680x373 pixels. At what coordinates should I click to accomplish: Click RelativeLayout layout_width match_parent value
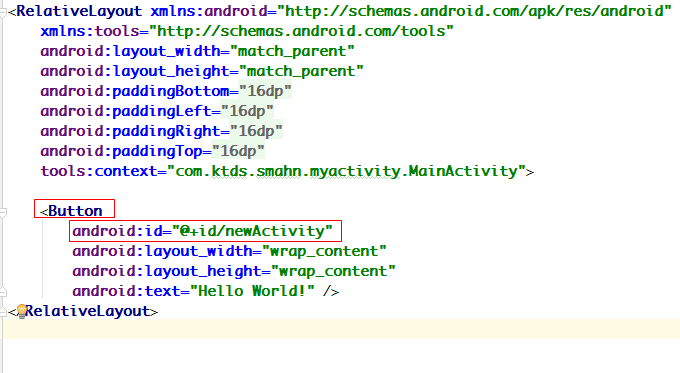coord(292,51)
